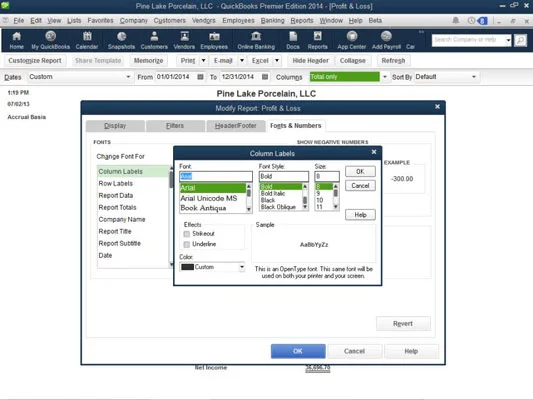Open My QuickBooks icon

pyautogui.click(x=51, y=40)
